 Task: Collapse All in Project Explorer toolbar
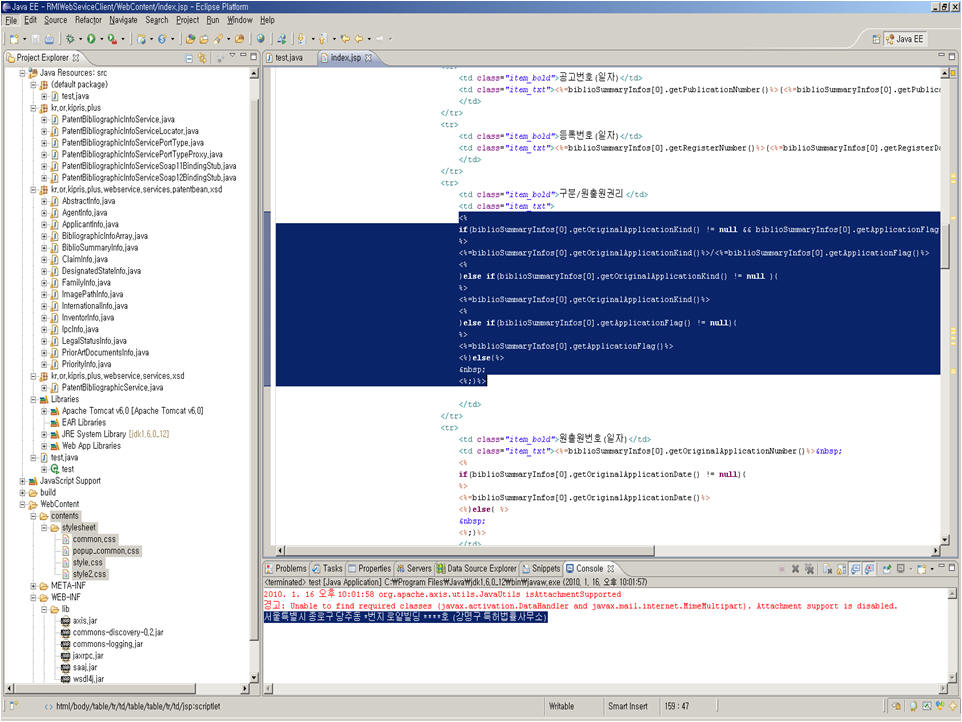(x=190, y=58)
